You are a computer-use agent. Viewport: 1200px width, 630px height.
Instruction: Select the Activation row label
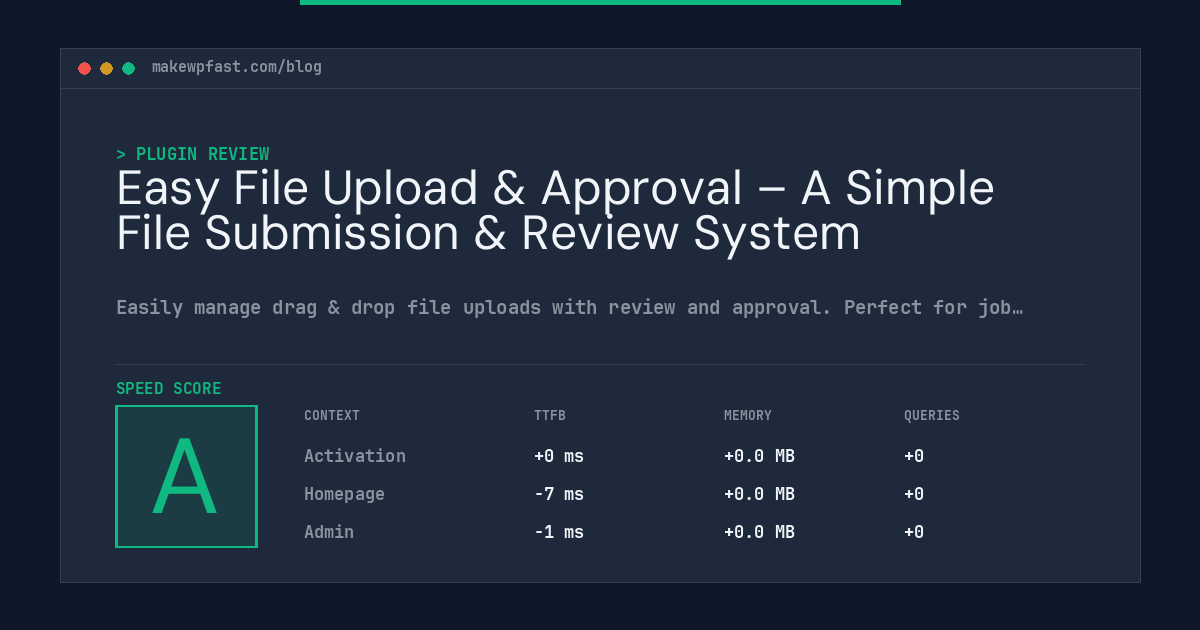point(355,456)
